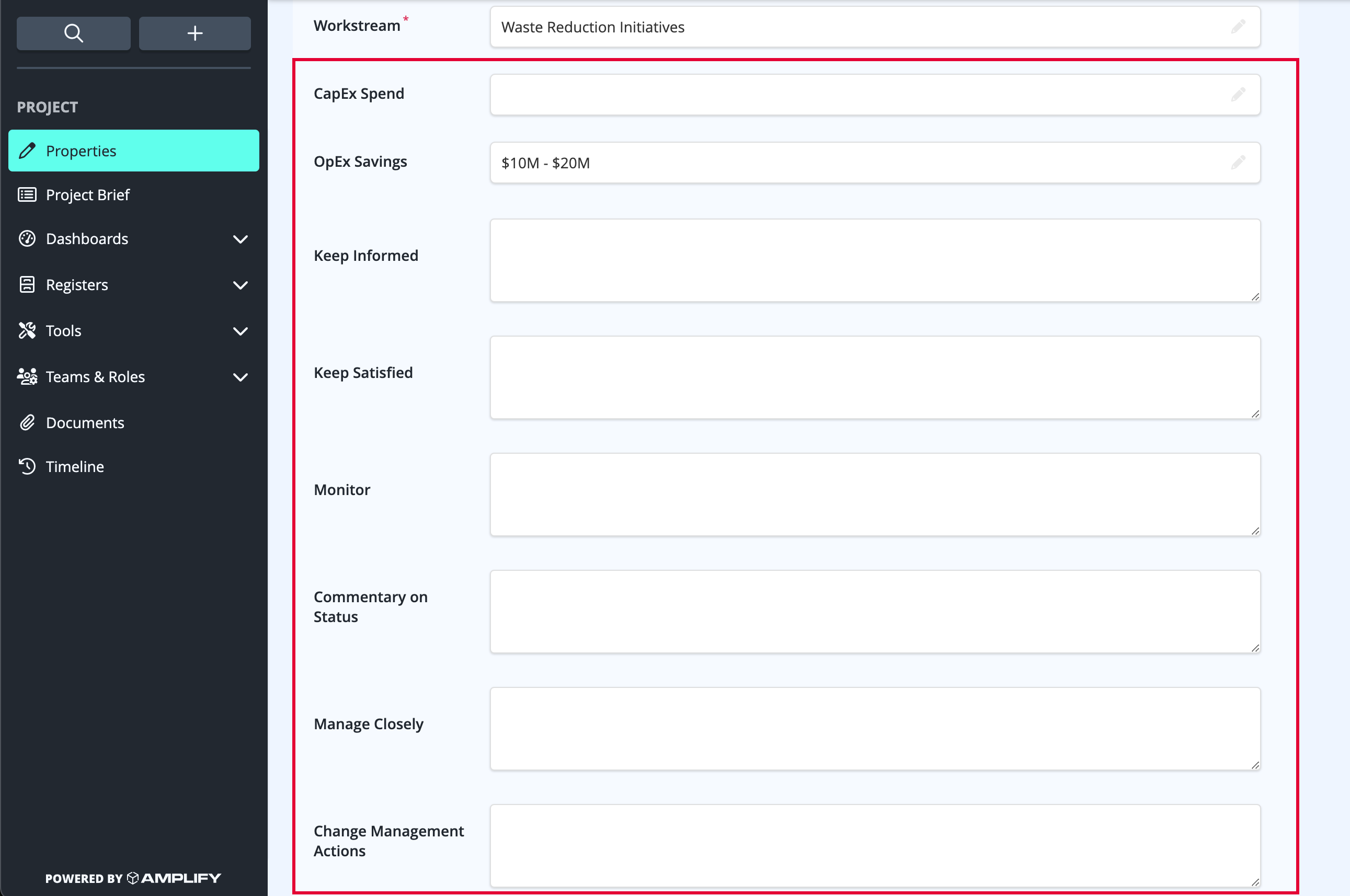The height and width of the screenshot is (896, 1350).
Task: Click the Documents paperclip icon
Action: (x=27, y=423)
